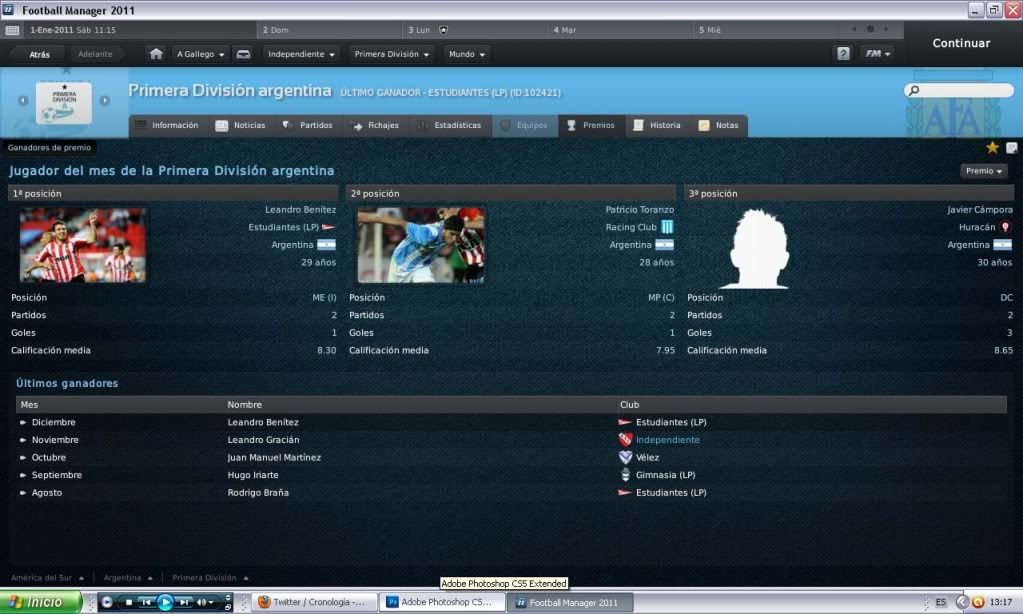Open the Independiente club link
This screenshot has height=614, width=1023.
pos(668,440)
